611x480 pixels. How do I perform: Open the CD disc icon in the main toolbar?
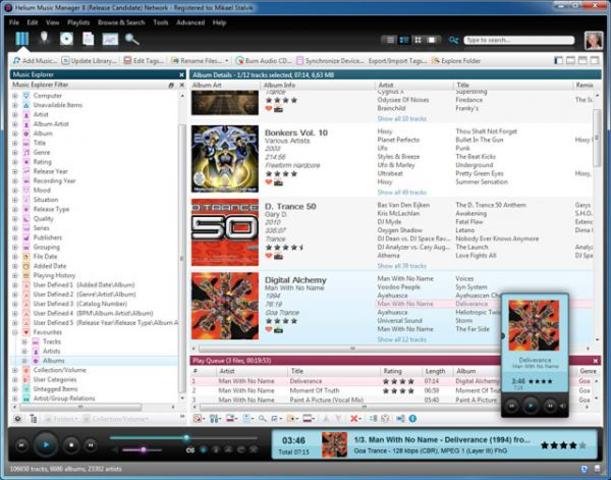pyautogui.click(x=67, y=39)
